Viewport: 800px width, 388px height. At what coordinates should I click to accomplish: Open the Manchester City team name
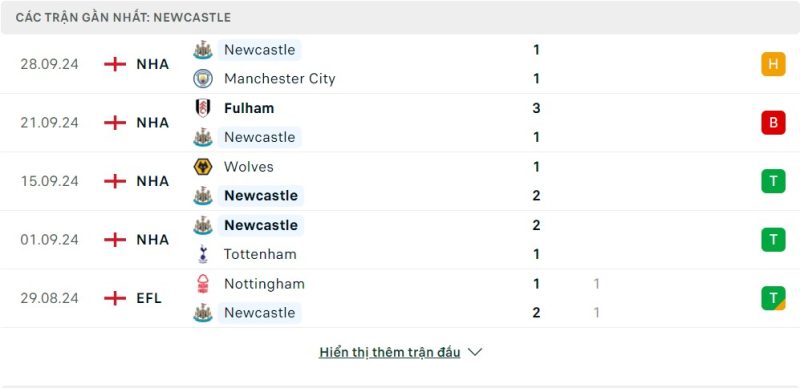(x=280, y=79)
